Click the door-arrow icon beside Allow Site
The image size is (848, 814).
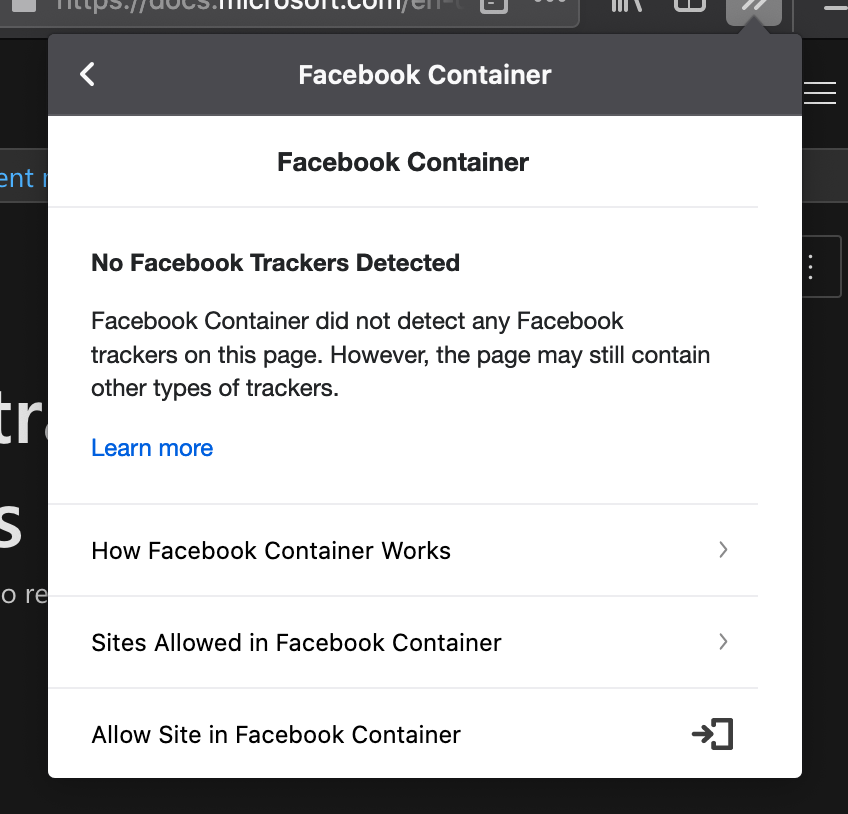click(x=713, y=734)
